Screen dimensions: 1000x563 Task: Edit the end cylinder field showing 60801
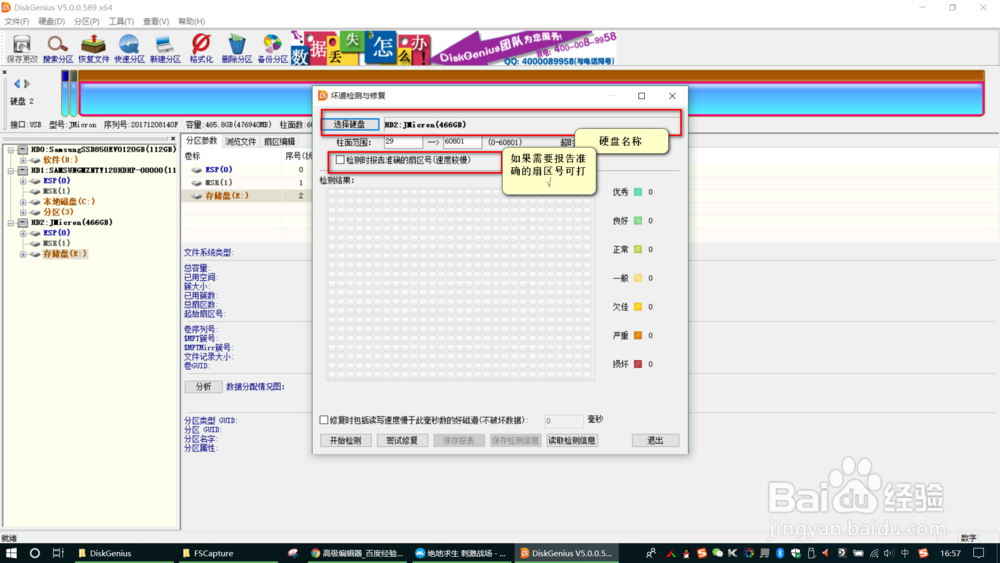coord(462,142)
